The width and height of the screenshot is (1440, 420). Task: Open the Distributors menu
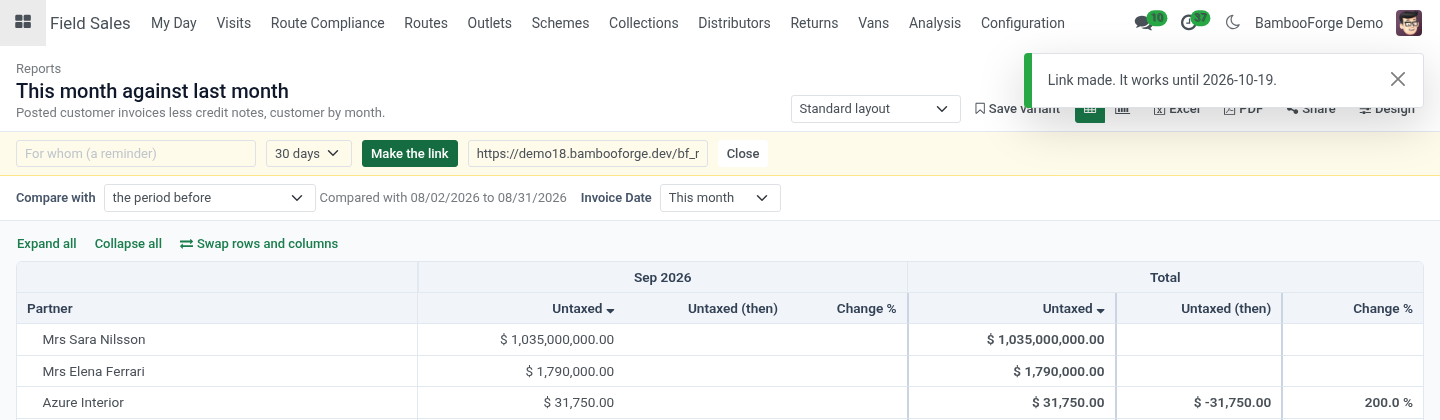(734, 23)
